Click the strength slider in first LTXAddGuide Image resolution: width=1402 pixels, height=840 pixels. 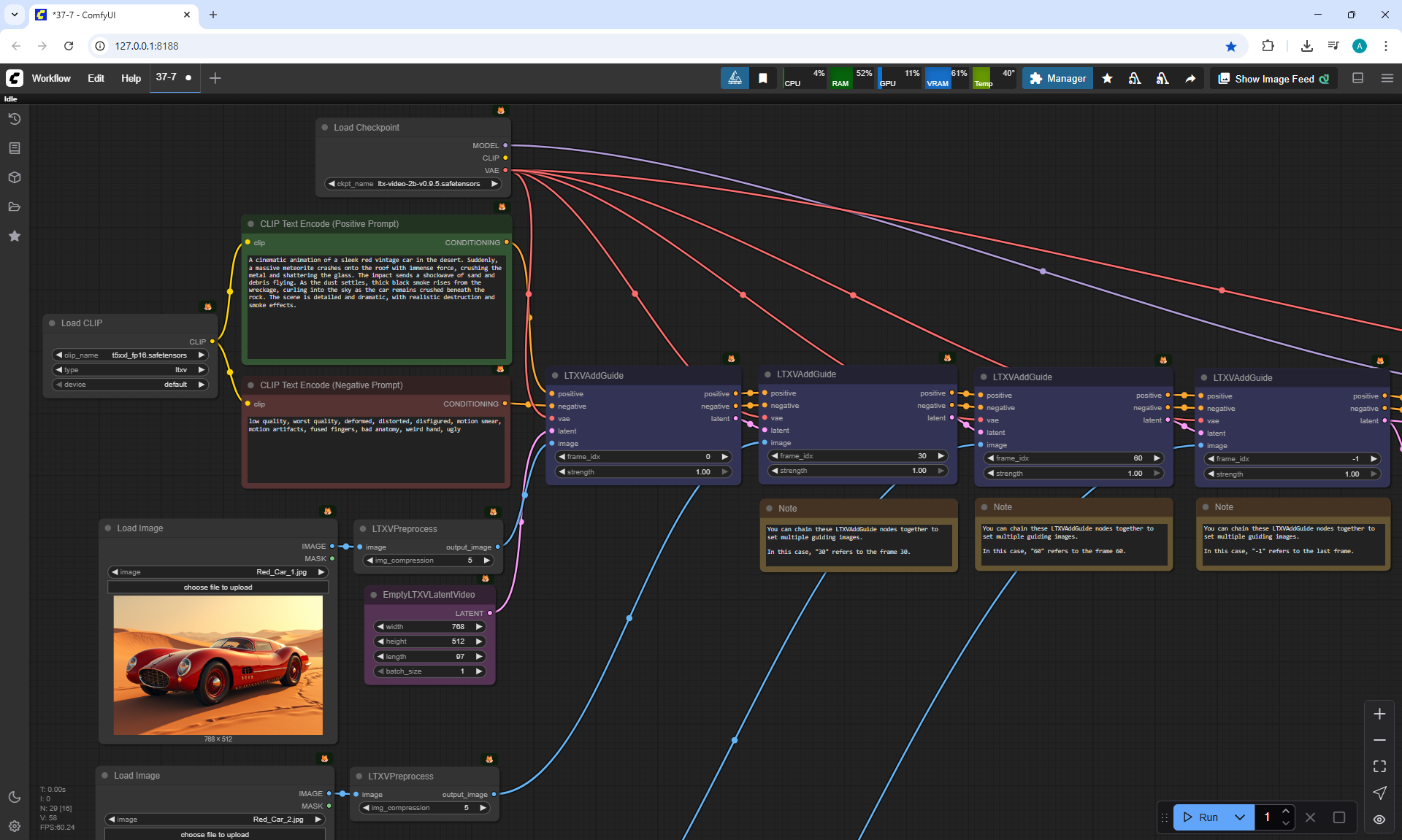(x=643, y=472)
